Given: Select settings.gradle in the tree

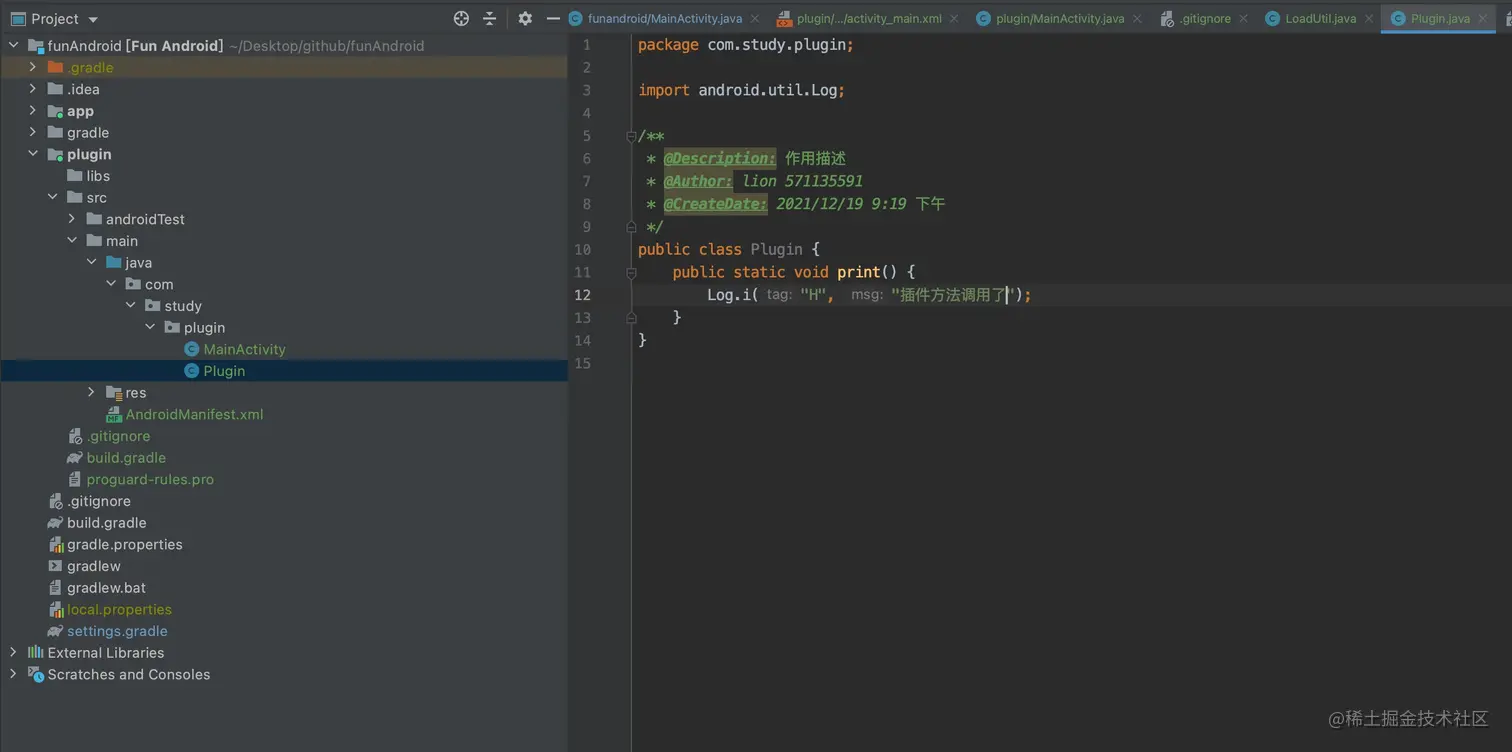Looking at the screenshot, I should point(117,631).
